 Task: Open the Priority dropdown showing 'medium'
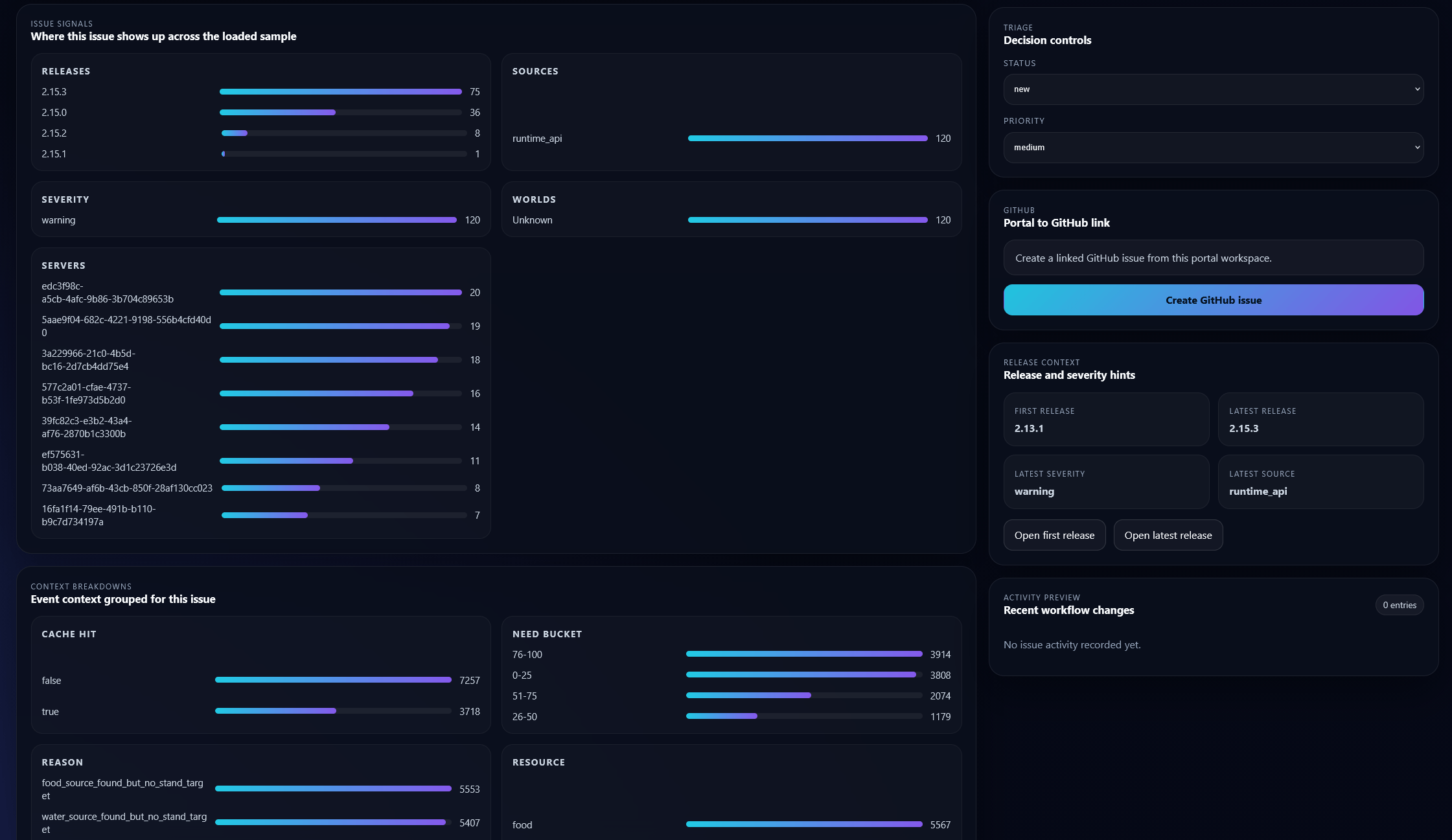1213,148
